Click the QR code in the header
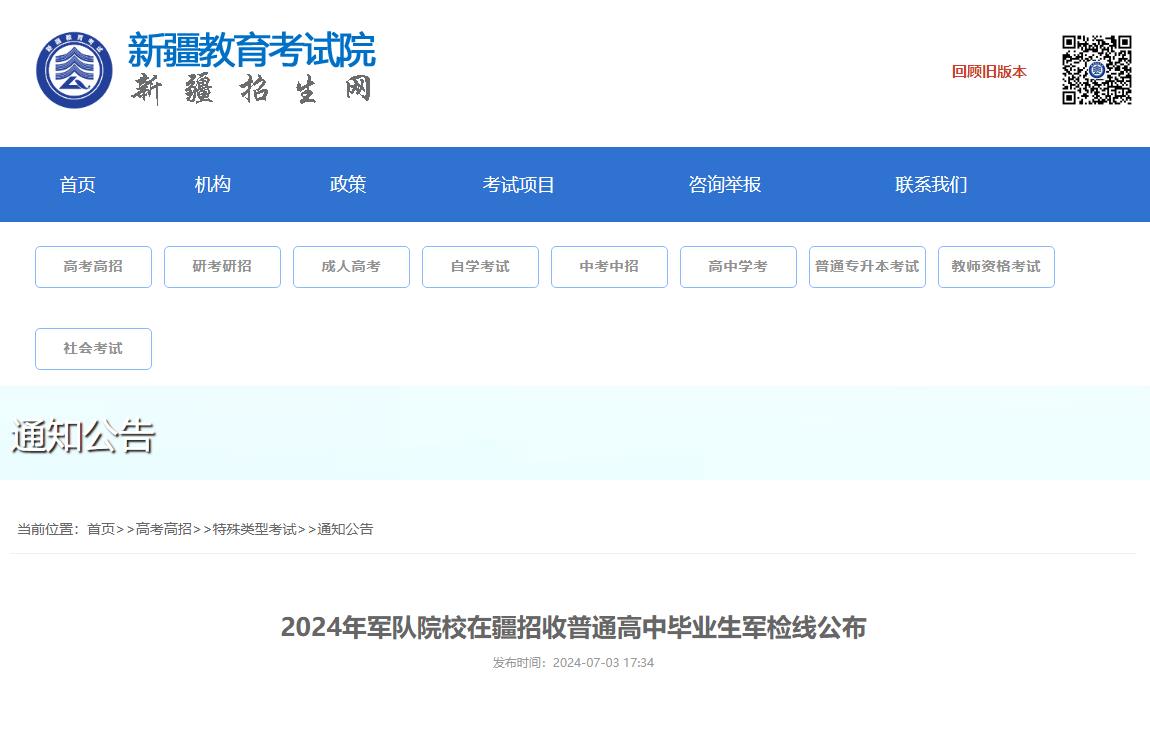This screenshot has width=1150, height=750. pos(1096,71)
